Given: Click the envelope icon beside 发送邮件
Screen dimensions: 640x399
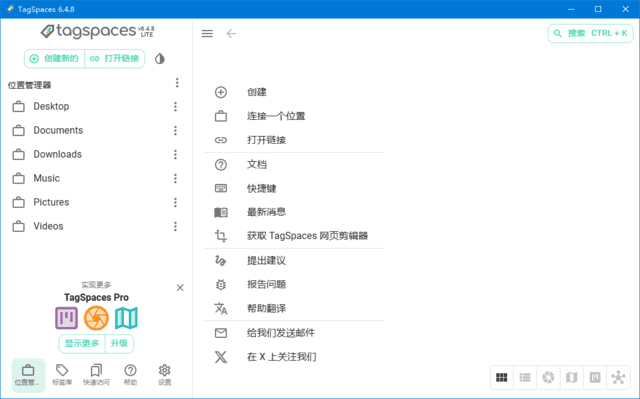Looking at the screenshot, I should tap(221, 333).
